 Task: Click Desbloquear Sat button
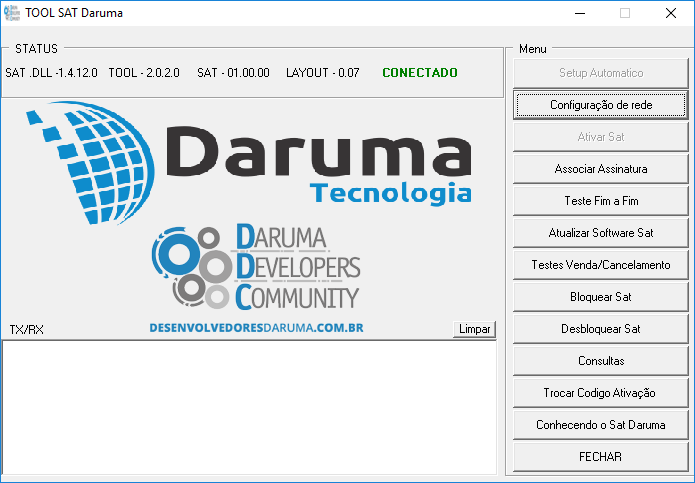click(x=601, y=329)
